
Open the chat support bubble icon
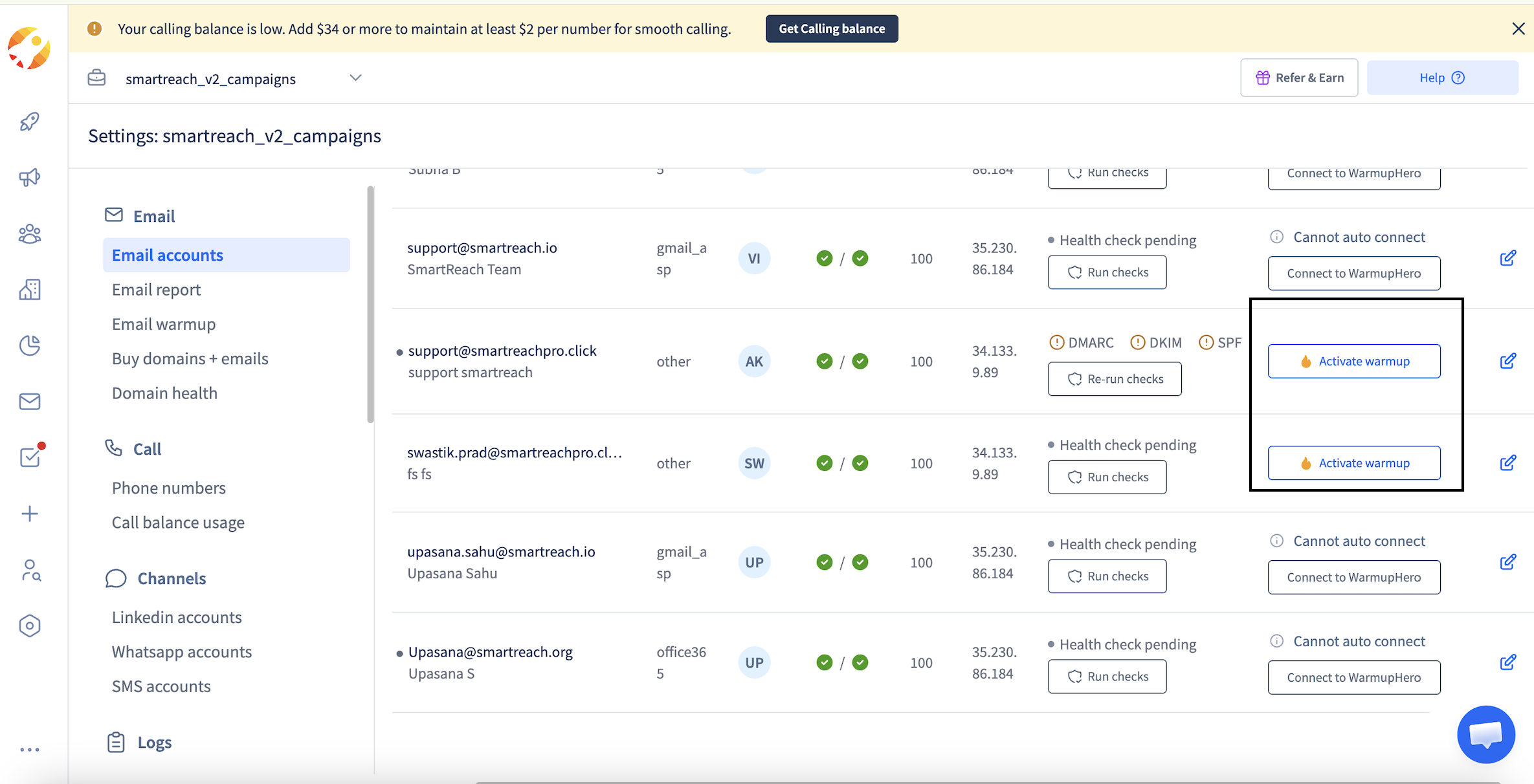[x=1485, y=734]
